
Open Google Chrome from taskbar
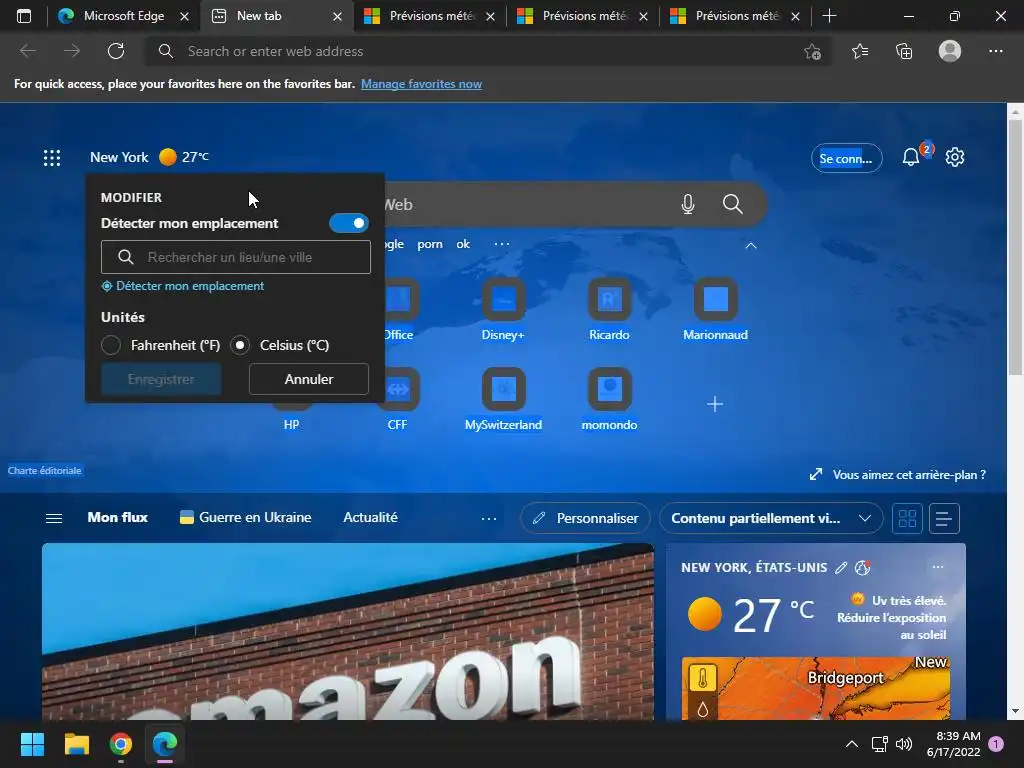(121, 744)
